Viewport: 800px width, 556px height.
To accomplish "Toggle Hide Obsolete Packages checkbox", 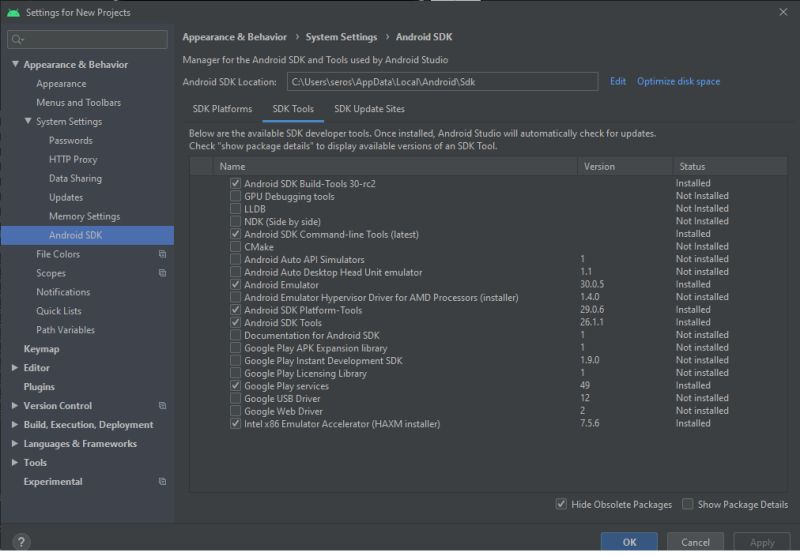I will coord(561,504).
